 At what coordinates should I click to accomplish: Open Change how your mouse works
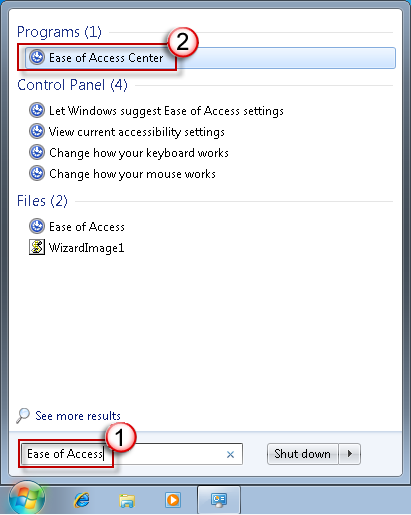132,174
